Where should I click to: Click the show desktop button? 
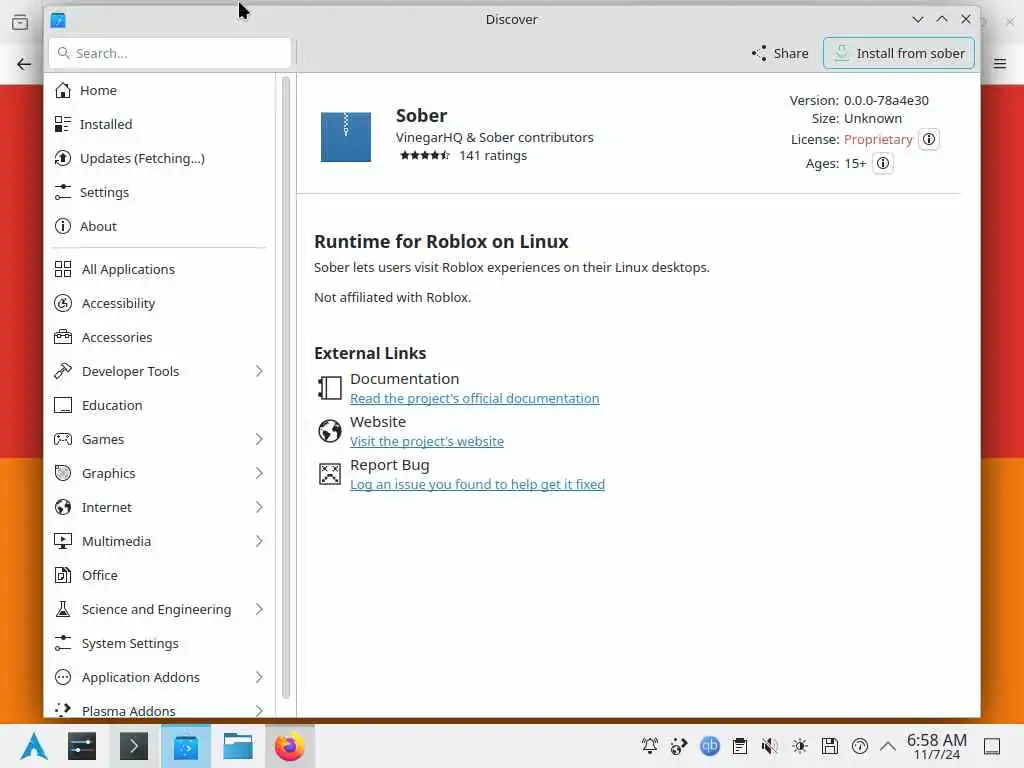[992, 746]
